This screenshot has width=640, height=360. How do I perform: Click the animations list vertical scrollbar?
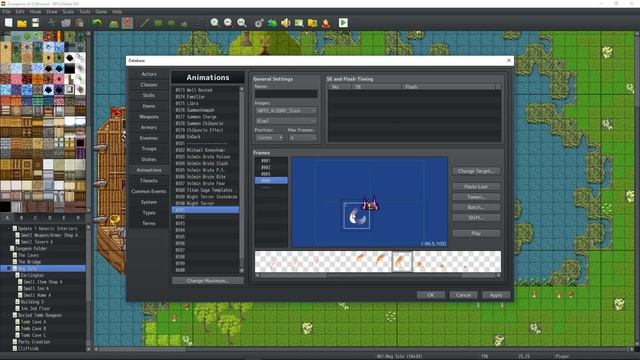(242, 180)
